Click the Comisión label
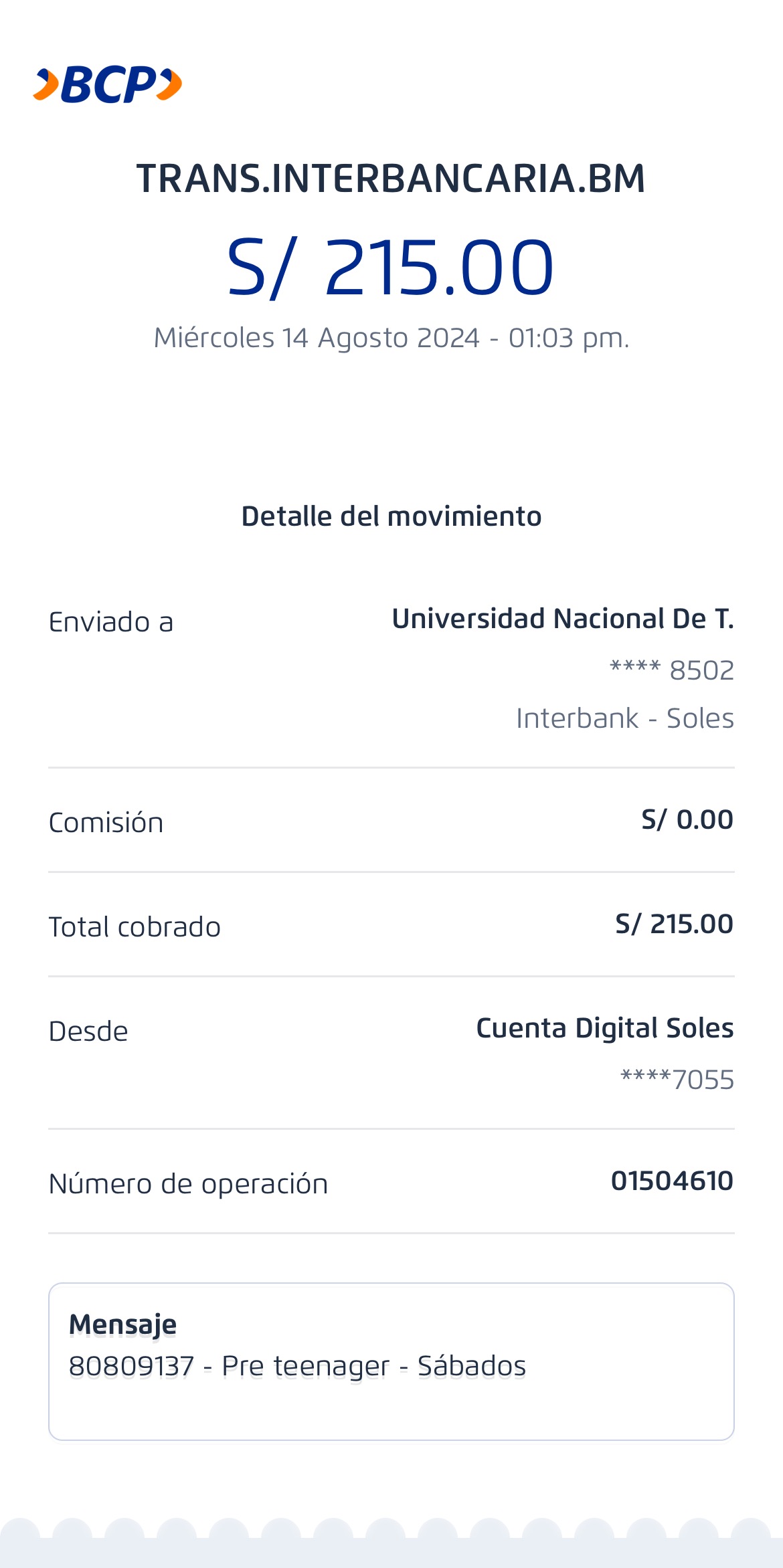The height and width of the screenshot is (1568, 783). pos(106,823)
